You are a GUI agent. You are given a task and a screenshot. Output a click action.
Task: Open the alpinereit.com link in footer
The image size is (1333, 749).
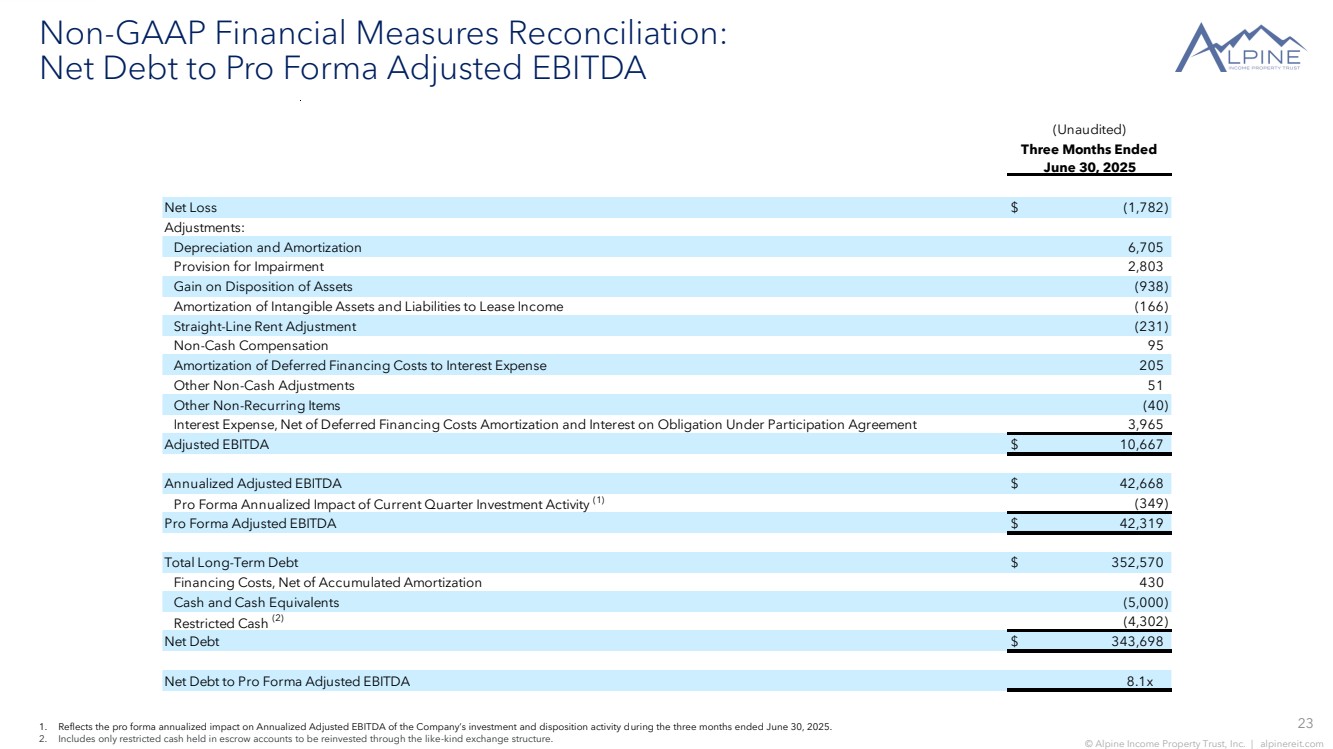point(1291,743)
